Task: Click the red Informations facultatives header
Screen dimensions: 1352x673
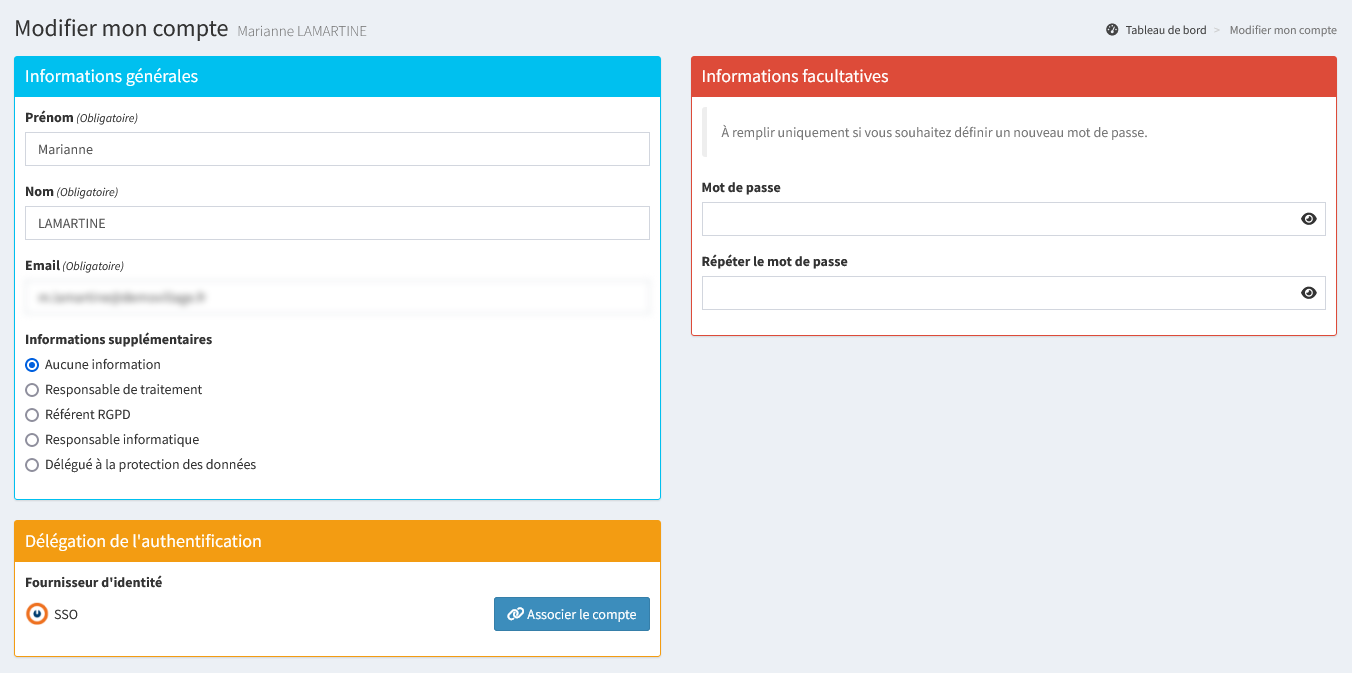Action: 1013,76
